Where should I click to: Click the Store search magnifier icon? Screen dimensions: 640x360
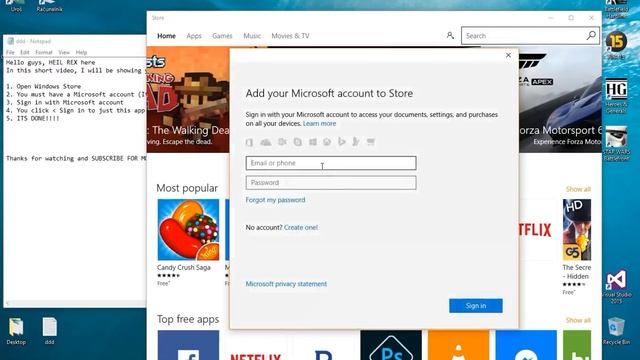point(591,36)
